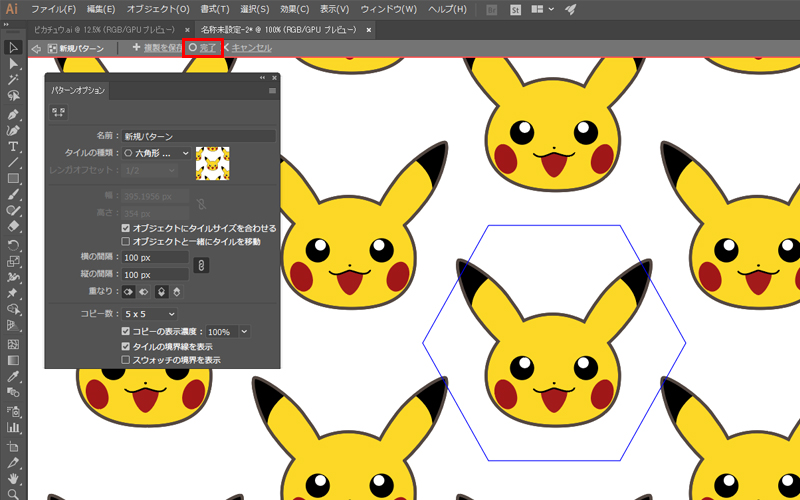Switch to the ピカチュウ.ai document tab
The height and width of the screenshot is (500, 800).
105,30
